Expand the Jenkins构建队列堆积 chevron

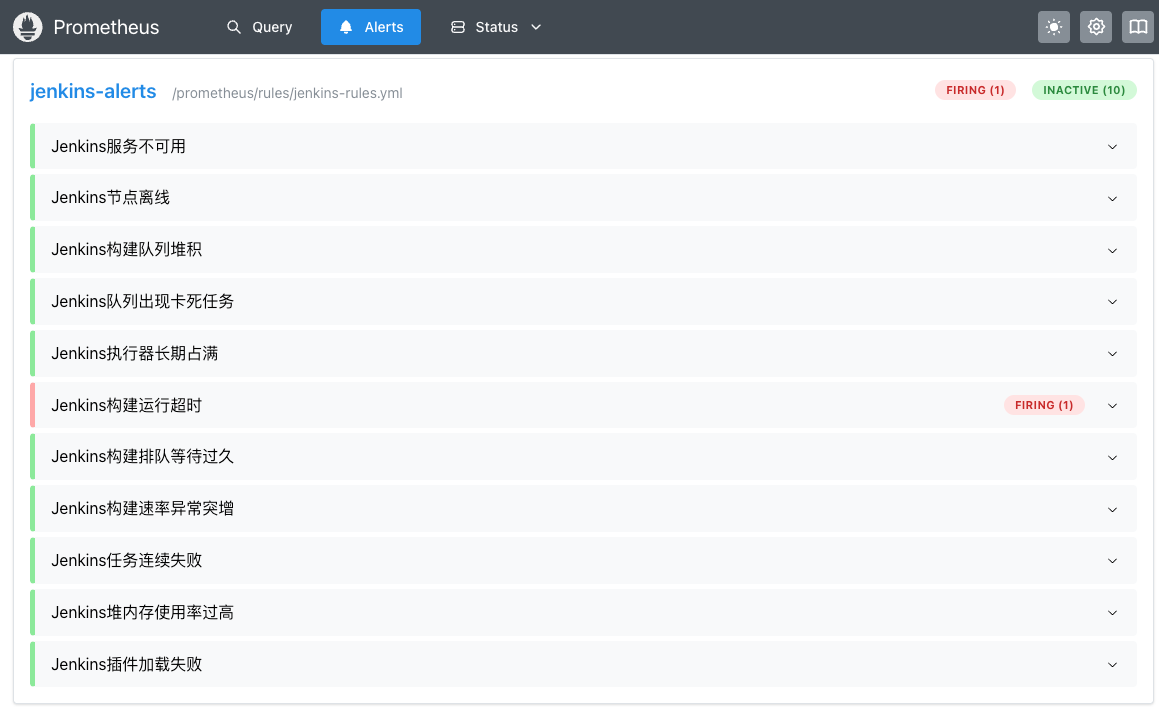tap(1112, 251)
